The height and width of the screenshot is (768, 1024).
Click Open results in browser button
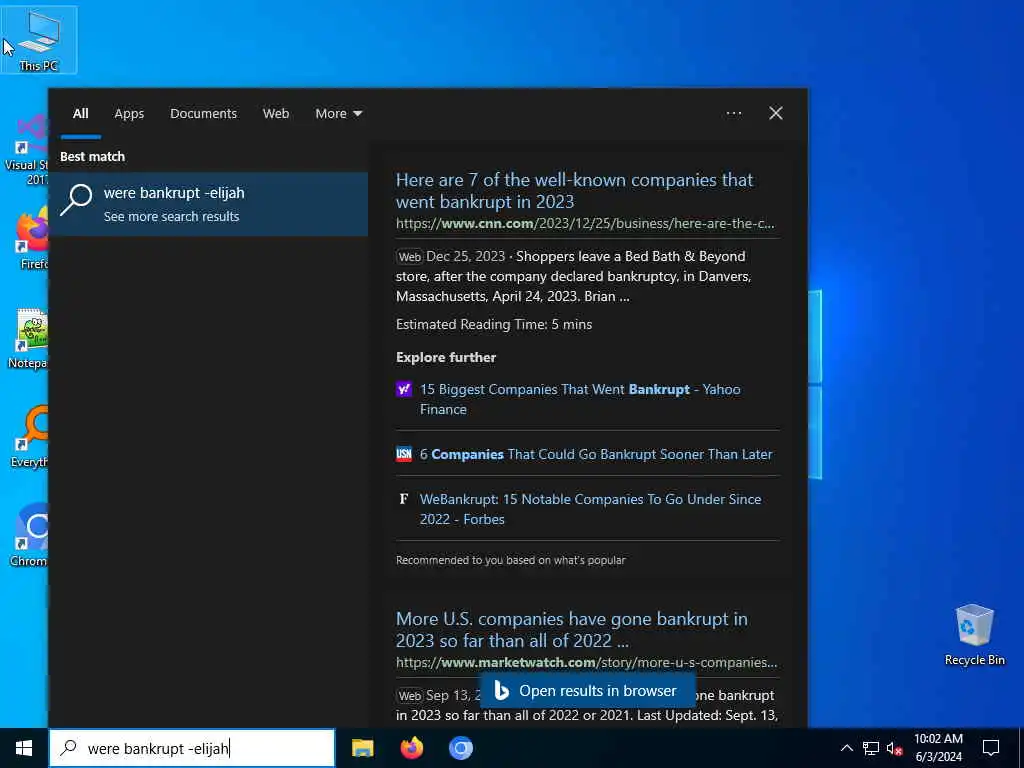588,691
